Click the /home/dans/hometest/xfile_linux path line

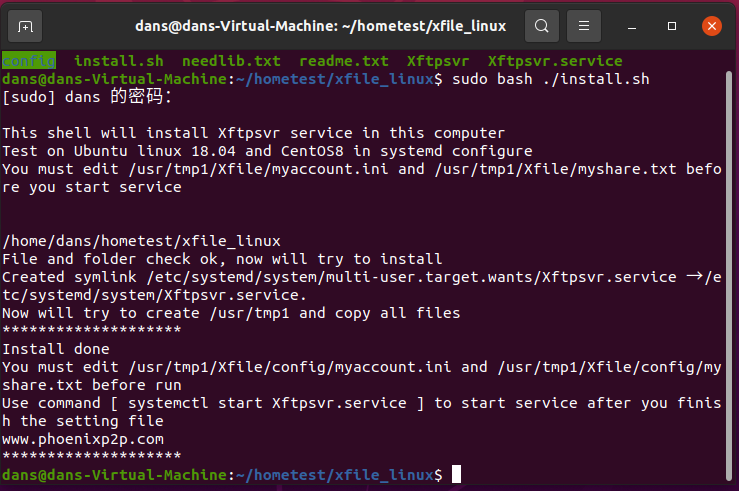tap(142, 241)
